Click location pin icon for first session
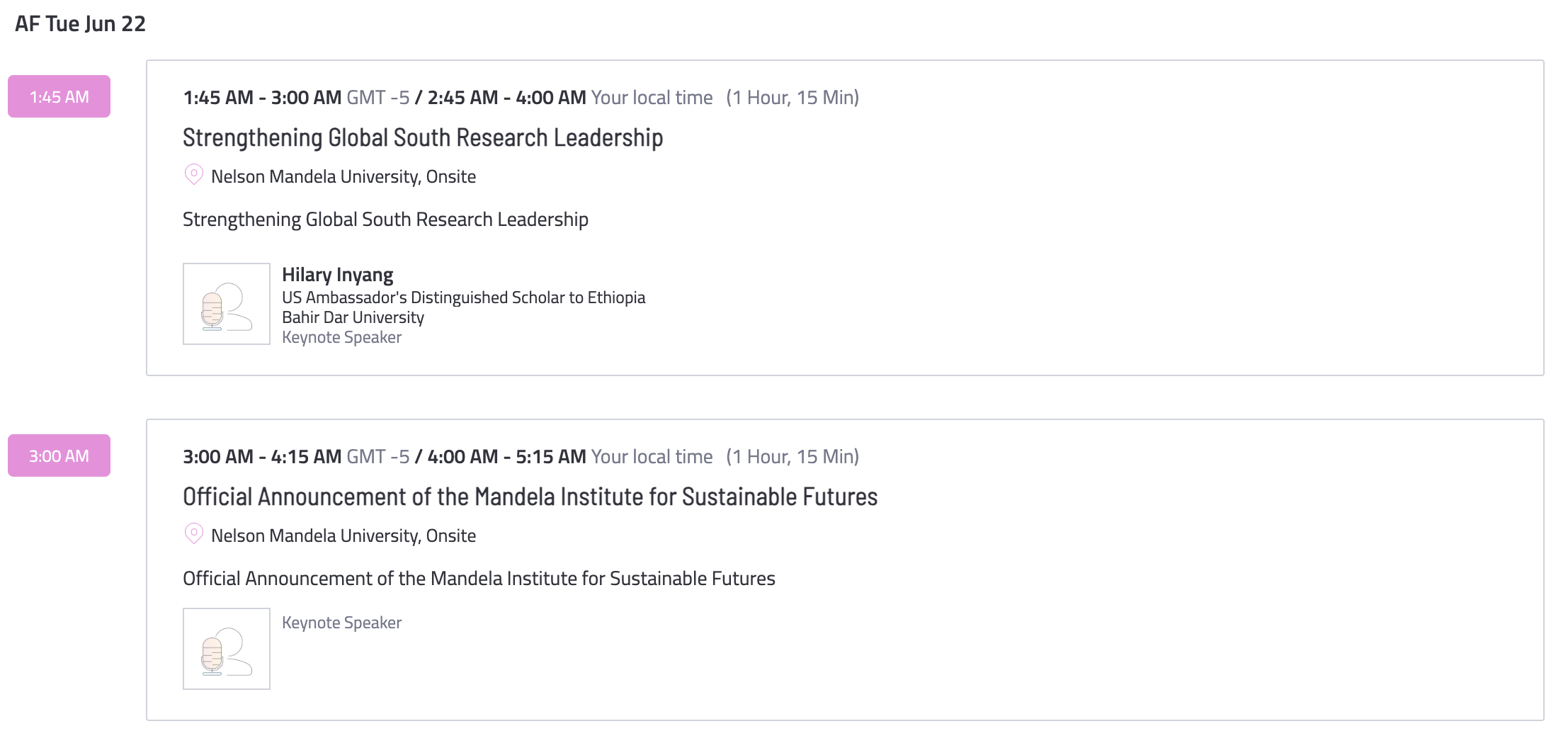Screen dimensions: 1568x748 click(193, 175)
